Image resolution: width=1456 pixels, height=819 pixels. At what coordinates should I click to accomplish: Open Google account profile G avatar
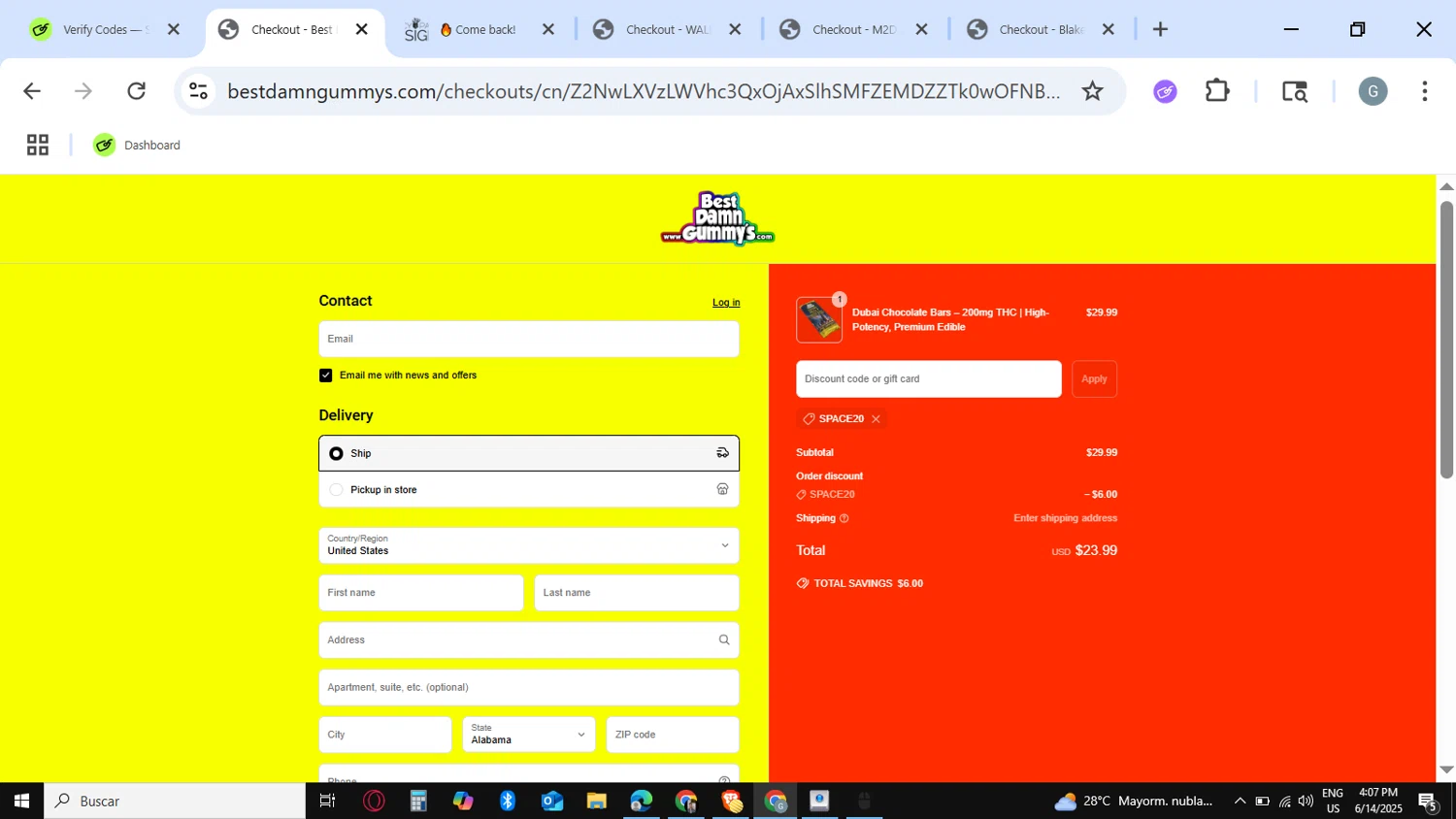1373,91
